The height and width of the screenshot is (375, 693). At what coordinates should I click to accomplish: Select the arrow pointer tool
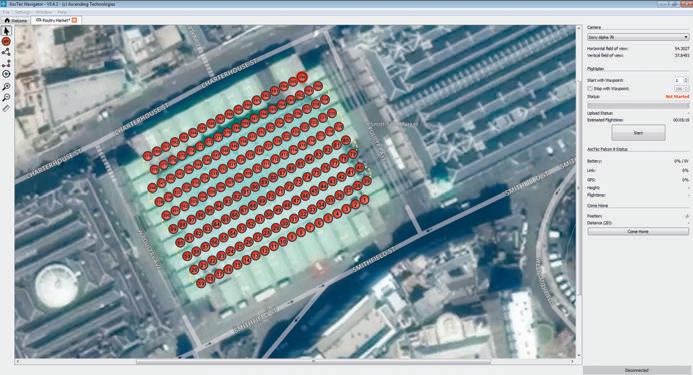pyautogui.click(x=6, y=31)
